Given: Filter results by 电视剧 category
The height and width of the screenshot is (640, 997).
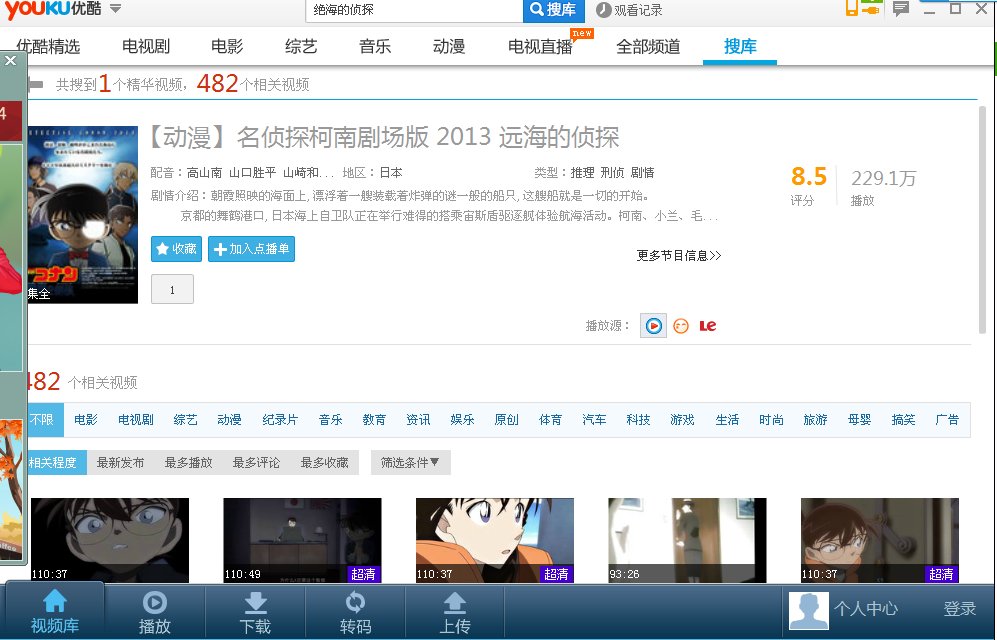Looking at the screenshot, I should [135, 419].
